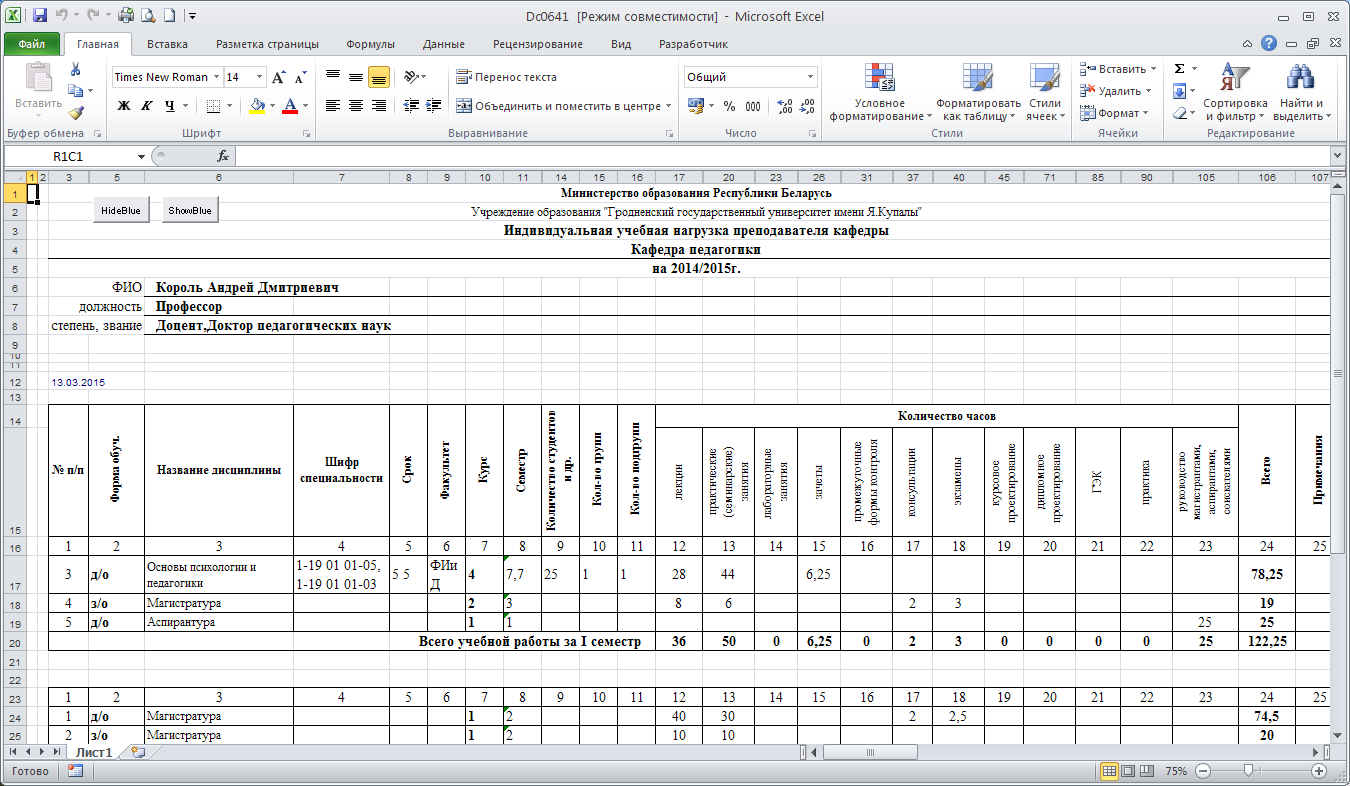Click the Insert Function fx icon
1350x786 pixels.
point(223,156)
